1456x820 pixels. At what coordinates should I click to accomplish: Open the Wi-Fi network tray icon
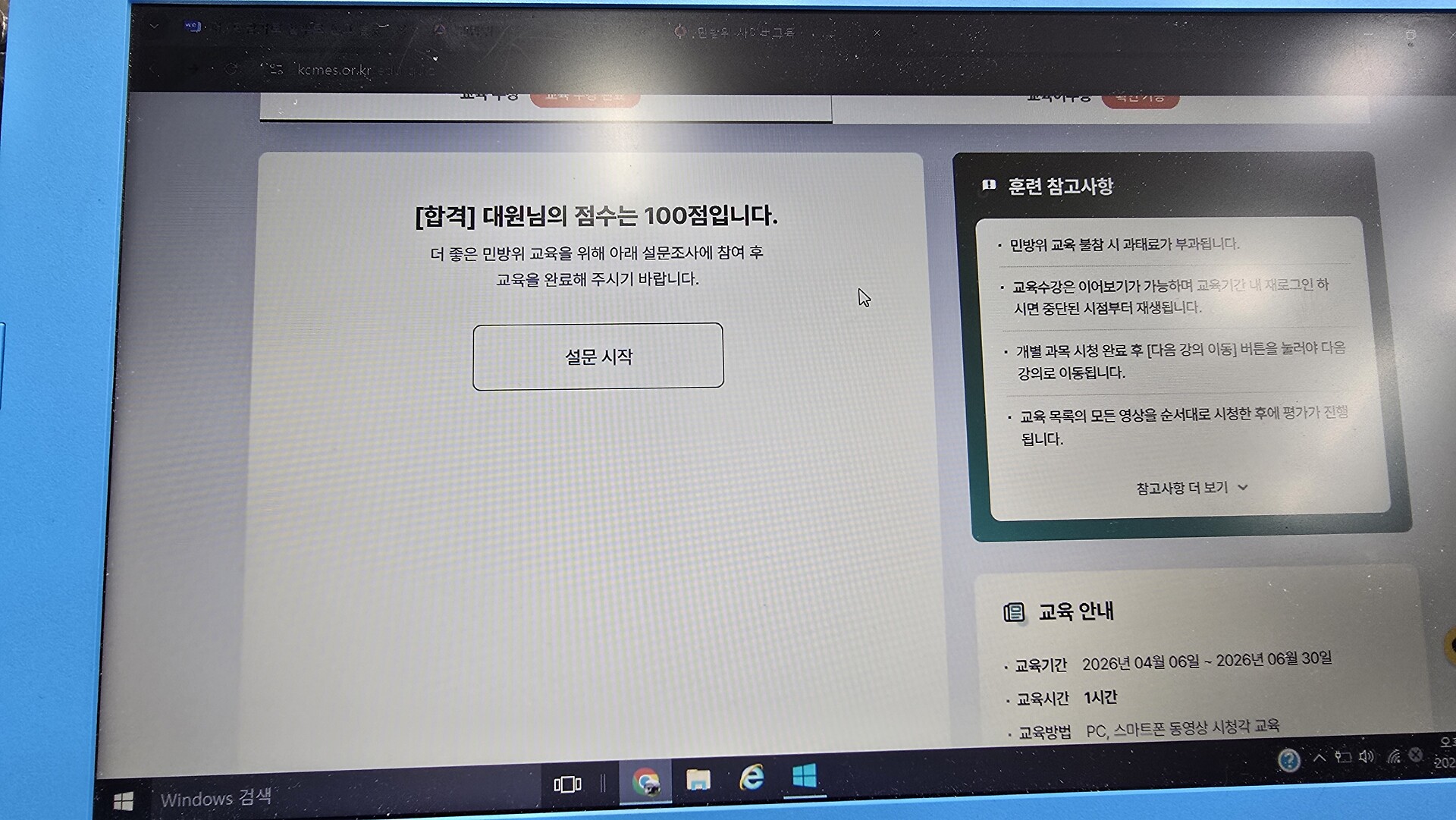pos(1393,756)
